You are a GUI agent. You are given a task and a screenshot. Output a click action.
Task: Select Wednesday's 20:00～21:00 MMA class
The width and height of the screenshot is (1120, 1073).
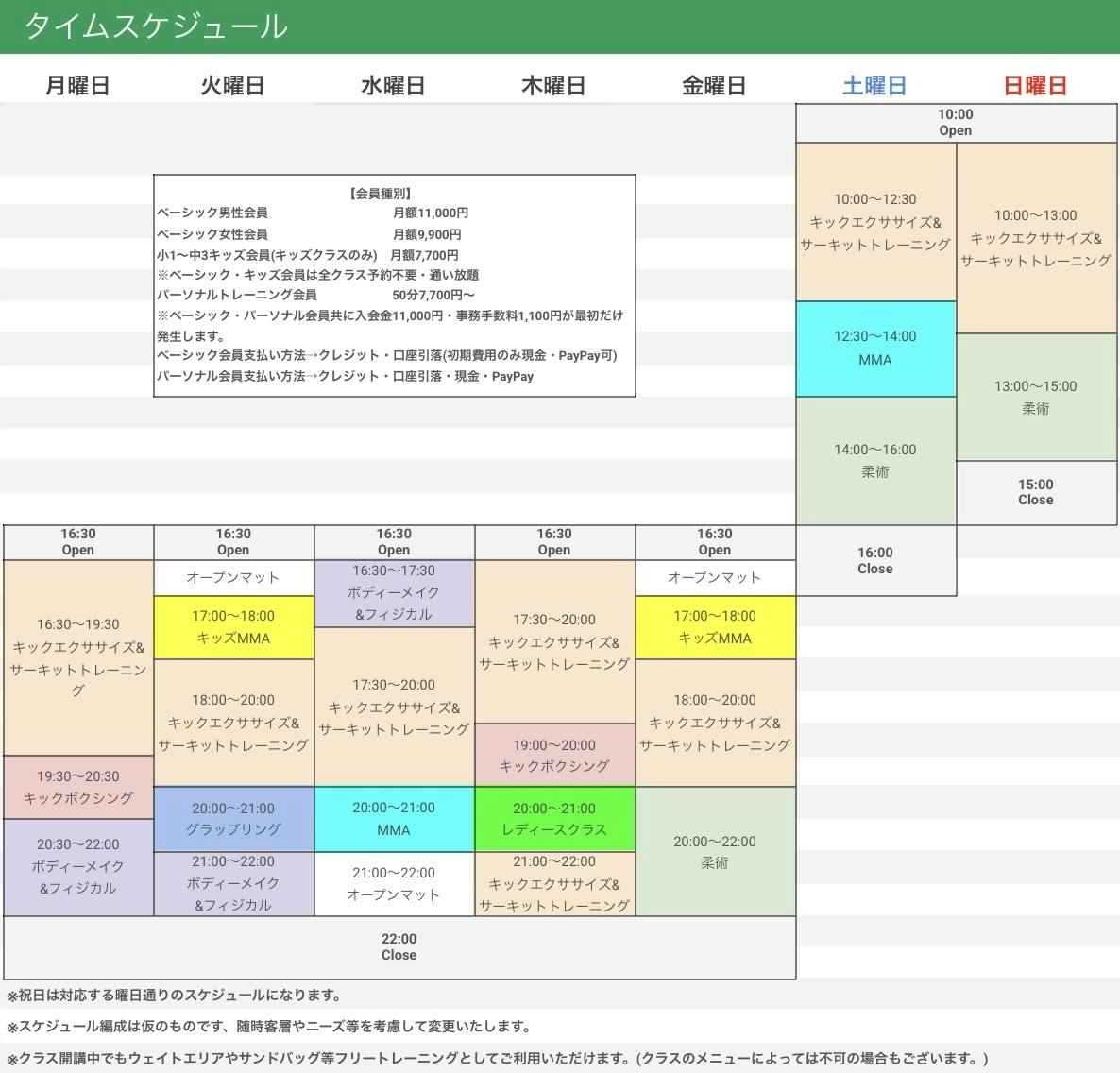point(394,819)
